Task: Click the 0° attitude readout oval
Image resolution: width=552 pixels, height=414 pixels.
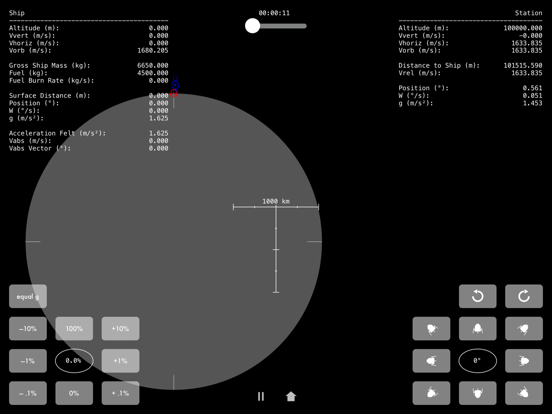Action: 477,361
